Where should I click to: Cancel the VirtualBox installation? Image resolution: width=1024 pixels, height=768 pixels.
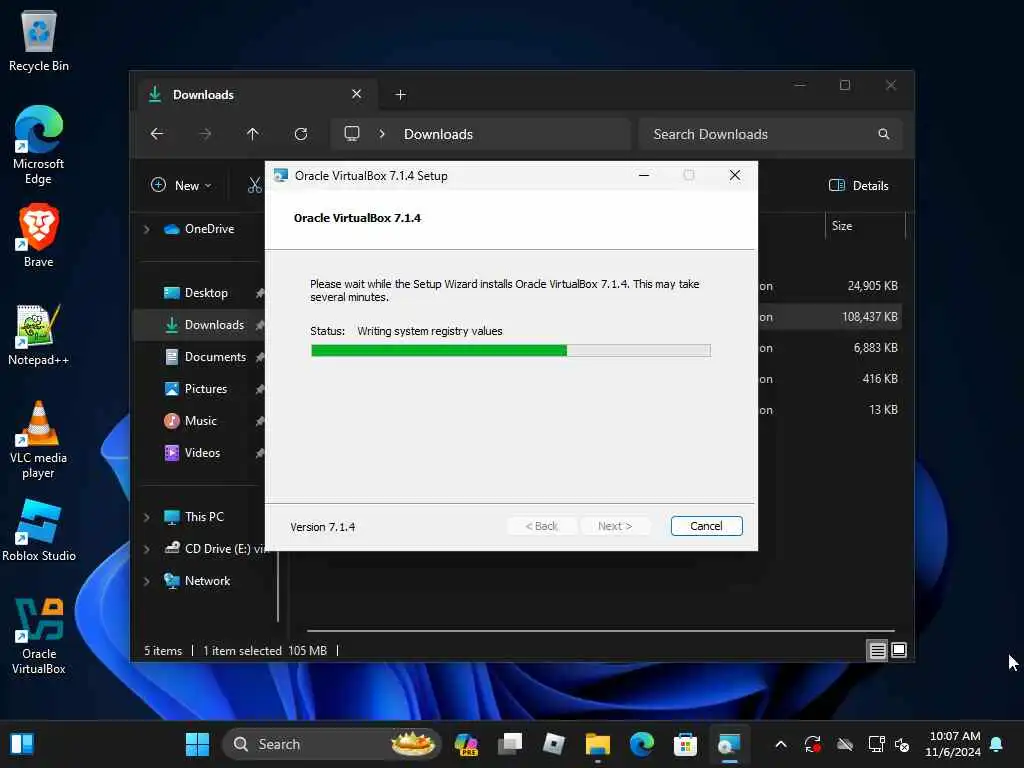tap(707, 526)
